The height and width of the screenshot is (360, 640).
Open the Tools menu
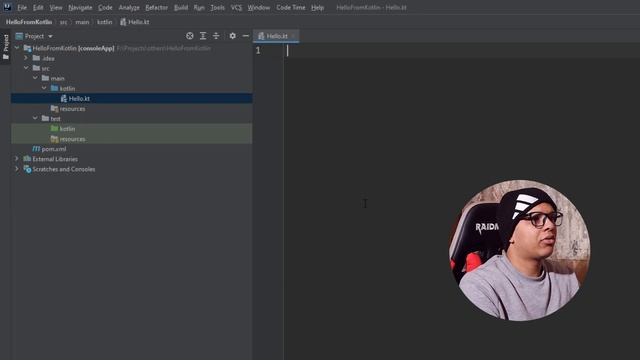click(x=218, y=7)
